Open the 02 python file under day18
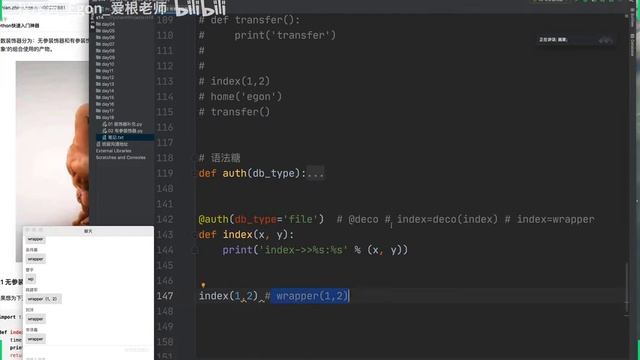The image size is (640, 360). (x=122, y=131)
